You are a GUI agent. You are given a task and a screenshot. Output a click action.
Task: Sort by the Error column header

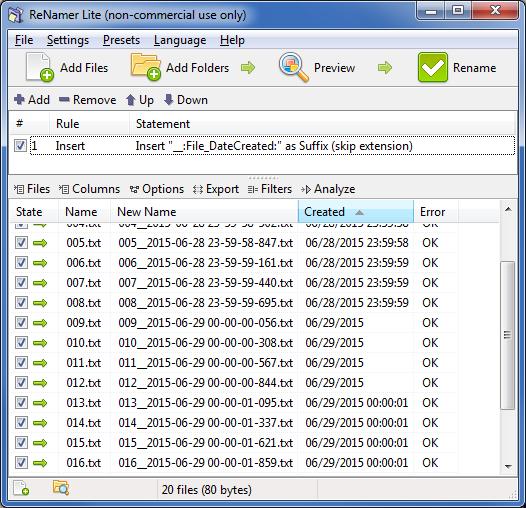point(436,212)
